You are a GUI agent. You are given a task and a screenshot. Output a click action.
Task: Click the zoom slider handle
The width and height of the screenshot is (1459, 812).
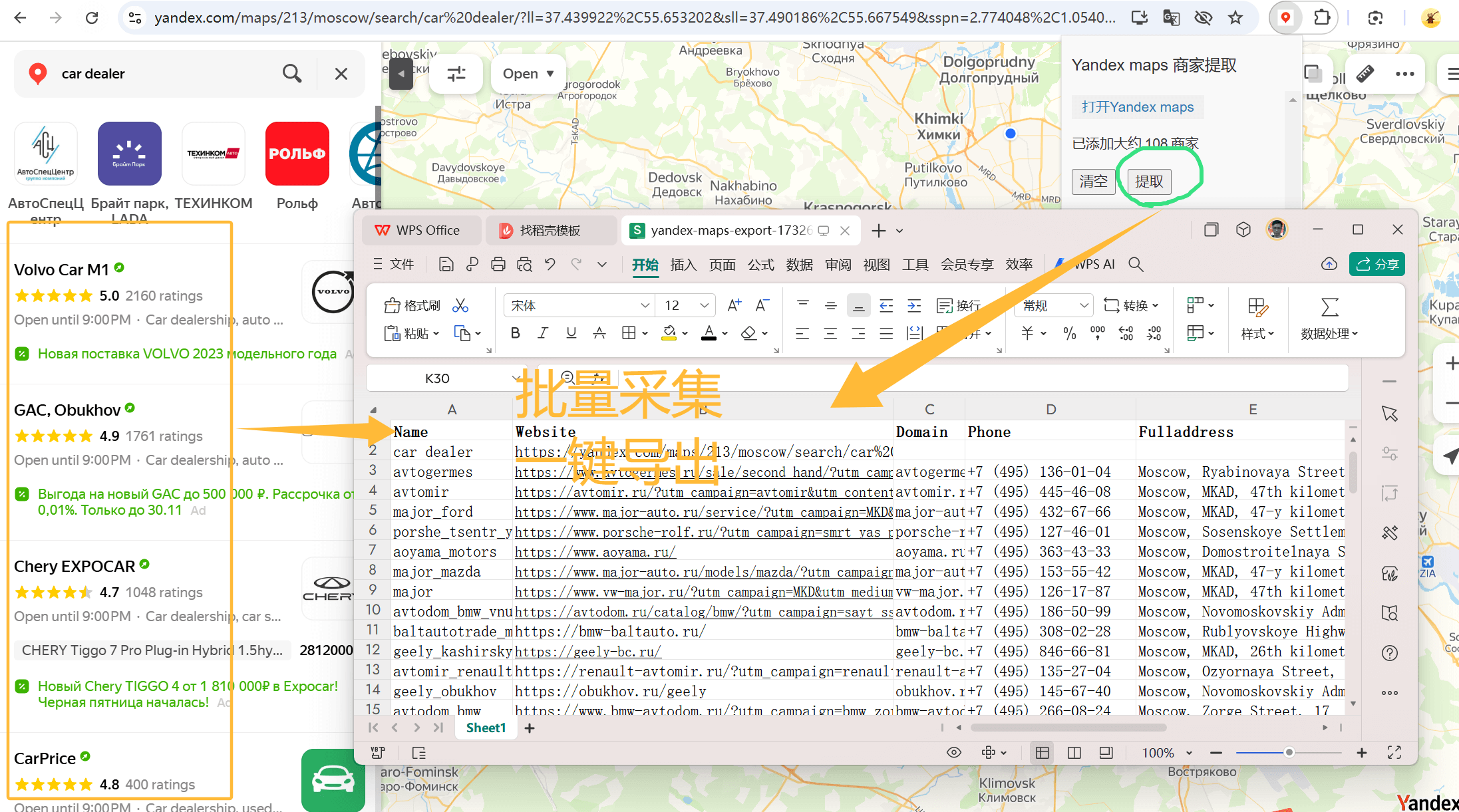1289,752
